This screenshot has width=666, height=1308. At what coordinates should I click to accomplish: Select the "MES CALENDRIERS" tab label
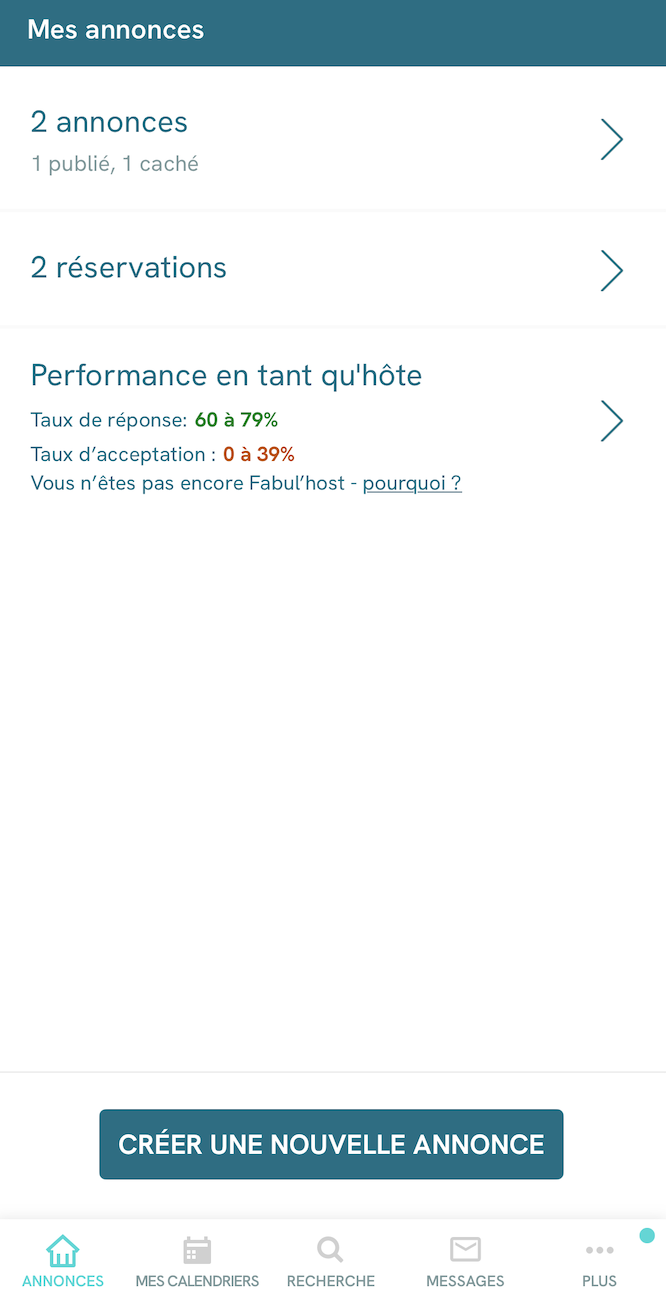197,1281
